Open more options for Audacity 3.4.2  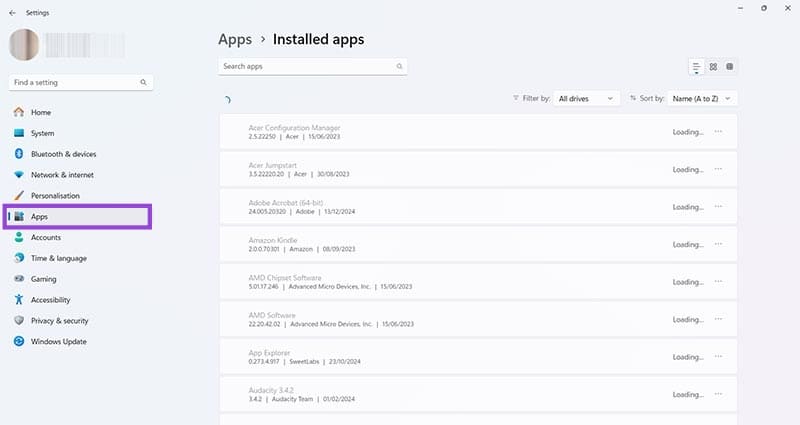click(718, 394)
